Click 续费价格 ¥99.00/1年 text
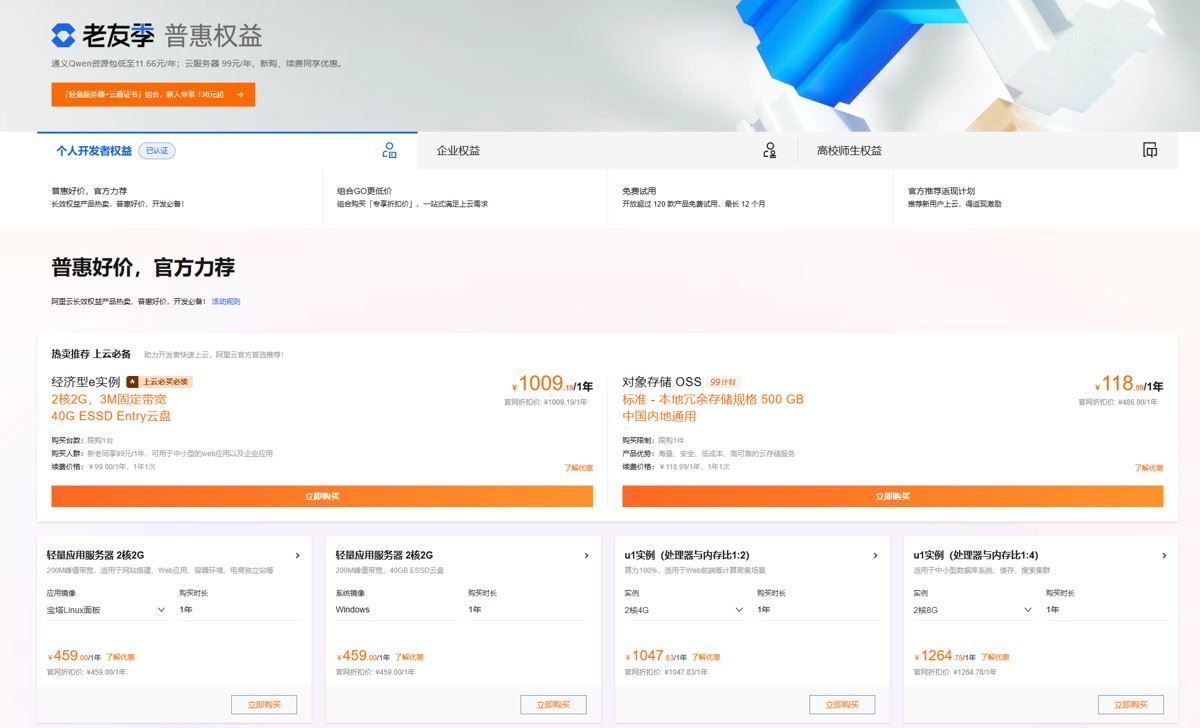Image resolution: width=1200 pixels, height=728 pixels. 104,467
